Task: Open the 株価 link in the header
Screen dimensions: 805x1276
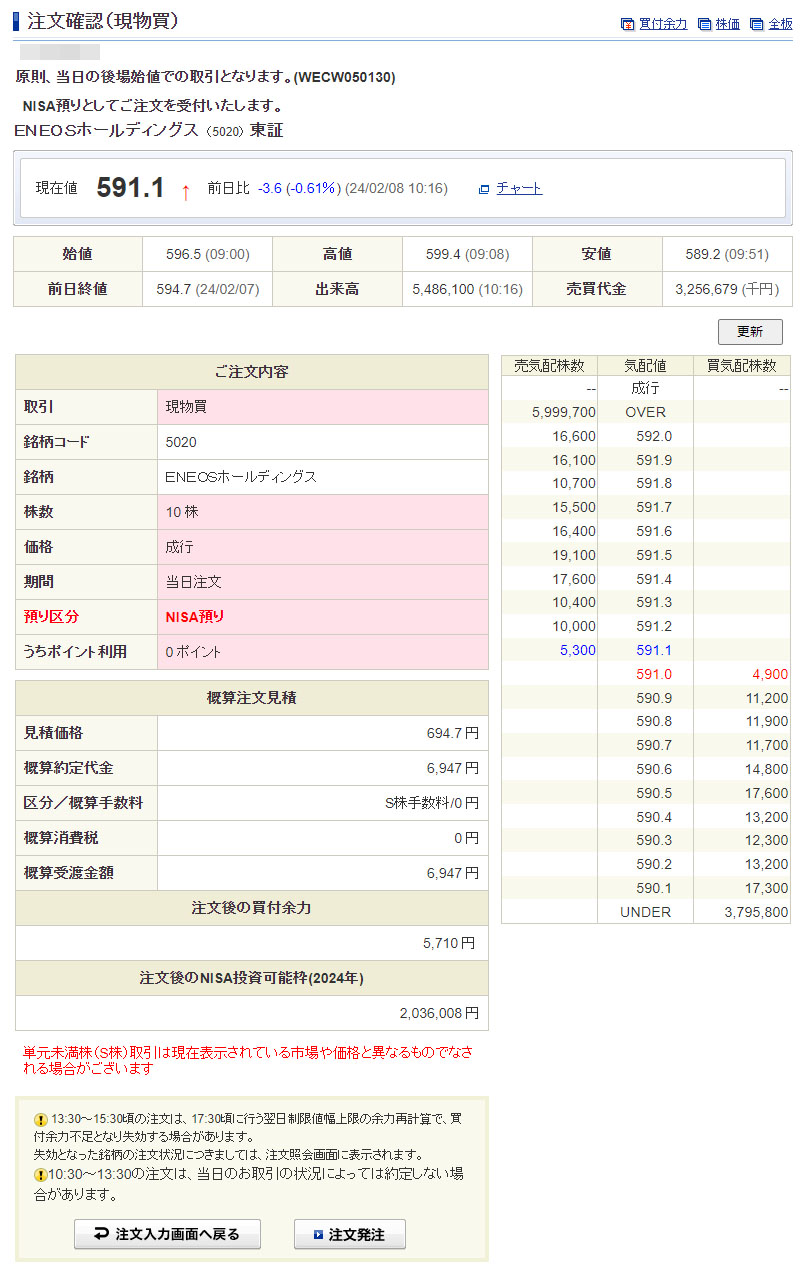Action: [x=728, y=24]
